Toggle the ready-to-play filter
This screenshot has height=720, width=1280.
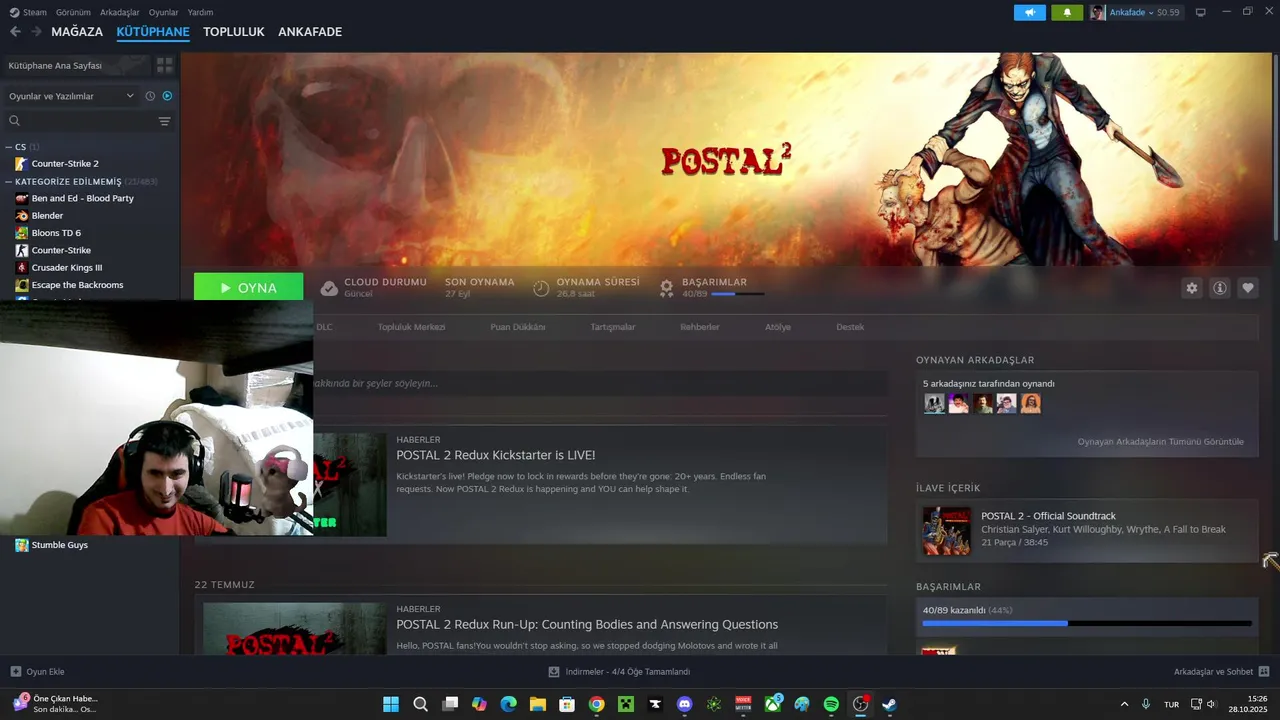[x=167, y=96]
